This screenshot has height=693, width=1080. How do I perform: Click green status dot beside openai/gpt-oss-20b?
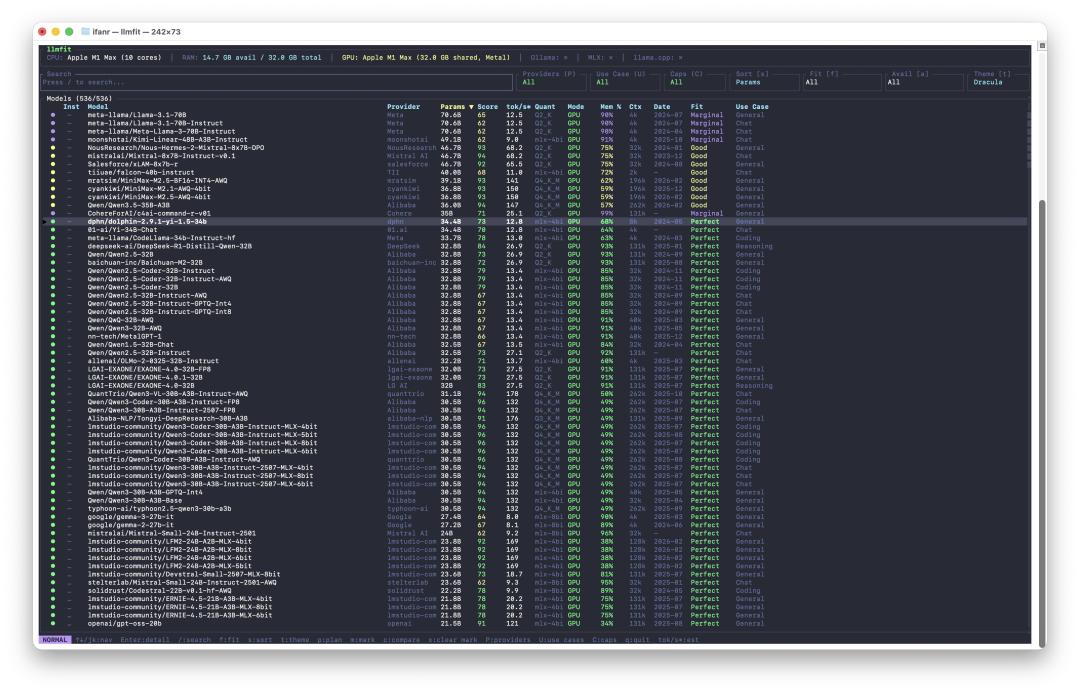[x=52, y=623]
